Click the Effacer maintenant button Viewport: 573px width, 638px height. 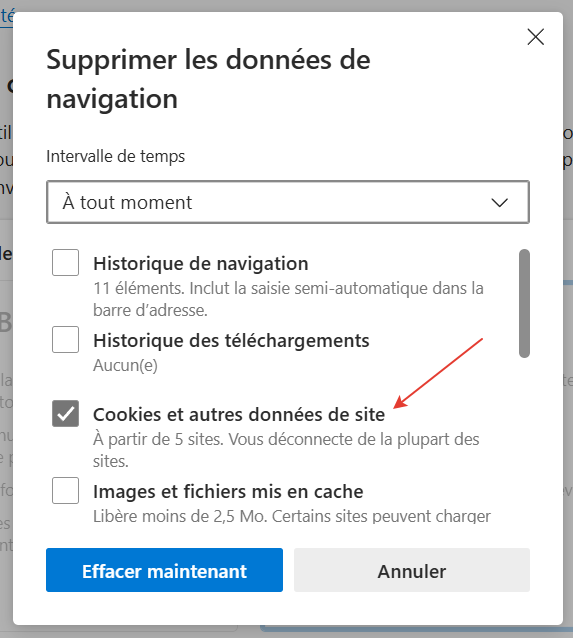click(x=164, y=570)
